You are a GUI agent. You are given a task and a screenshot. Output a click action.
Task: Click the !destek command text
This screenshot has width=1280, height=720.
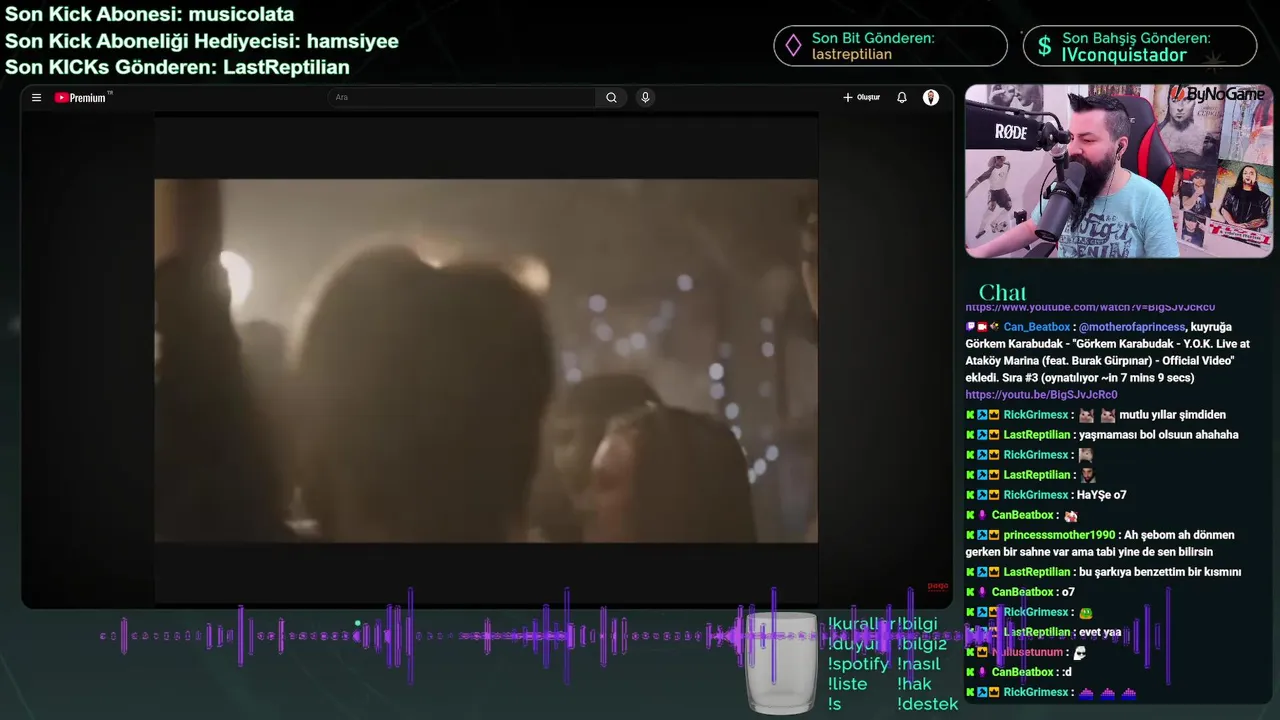[928, 704]
